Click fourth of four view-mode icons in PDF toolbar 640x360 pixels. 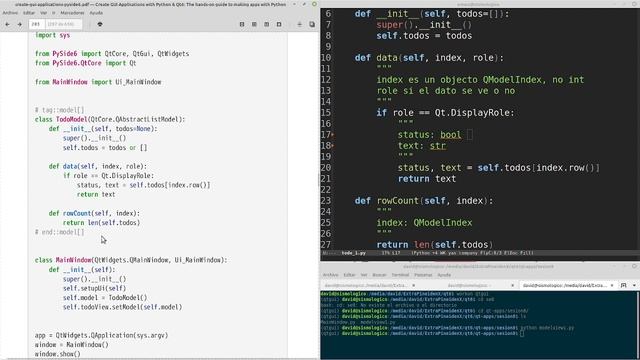pos(279,24)
